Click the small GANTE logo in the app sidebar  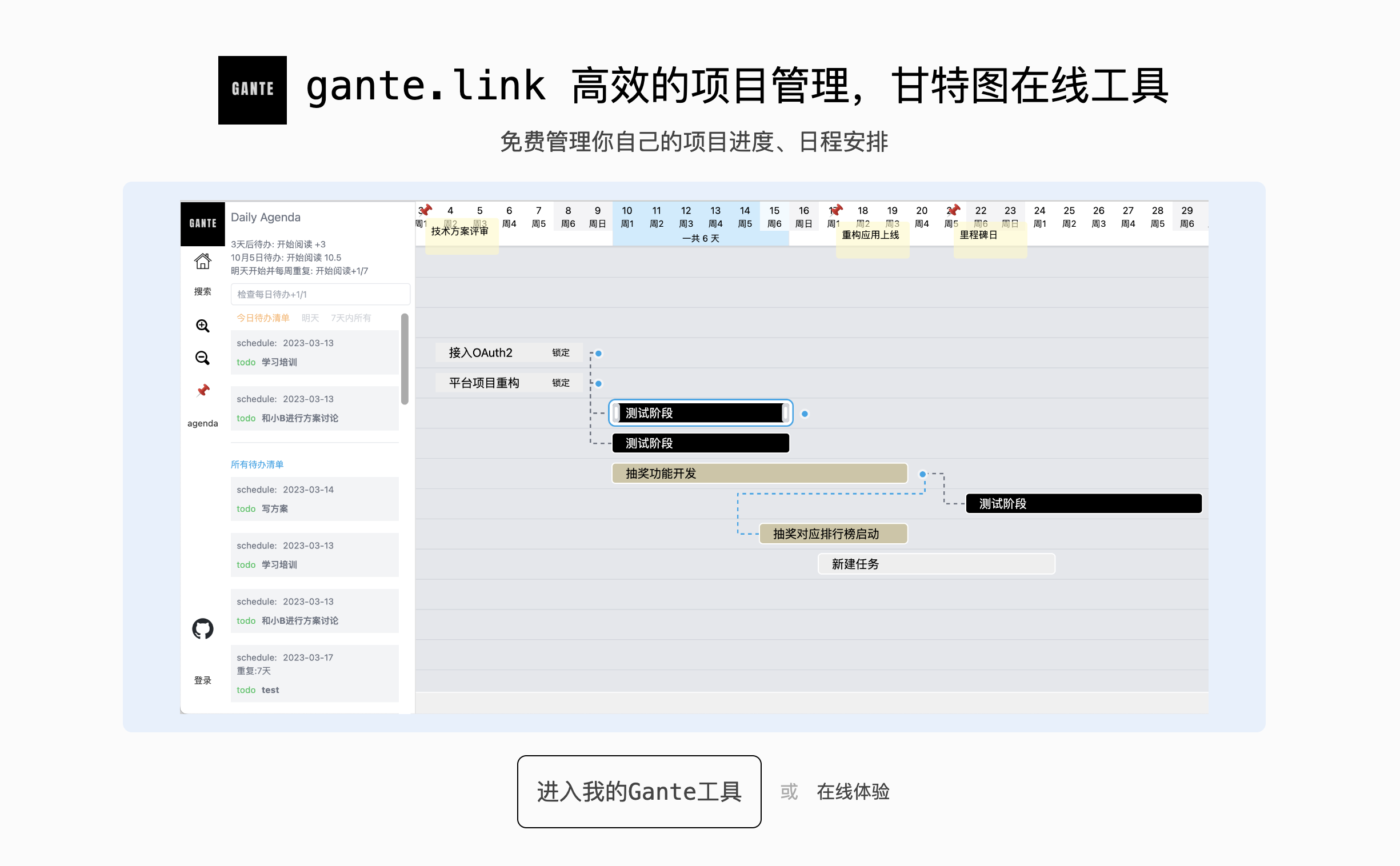(x=203, y=224)
